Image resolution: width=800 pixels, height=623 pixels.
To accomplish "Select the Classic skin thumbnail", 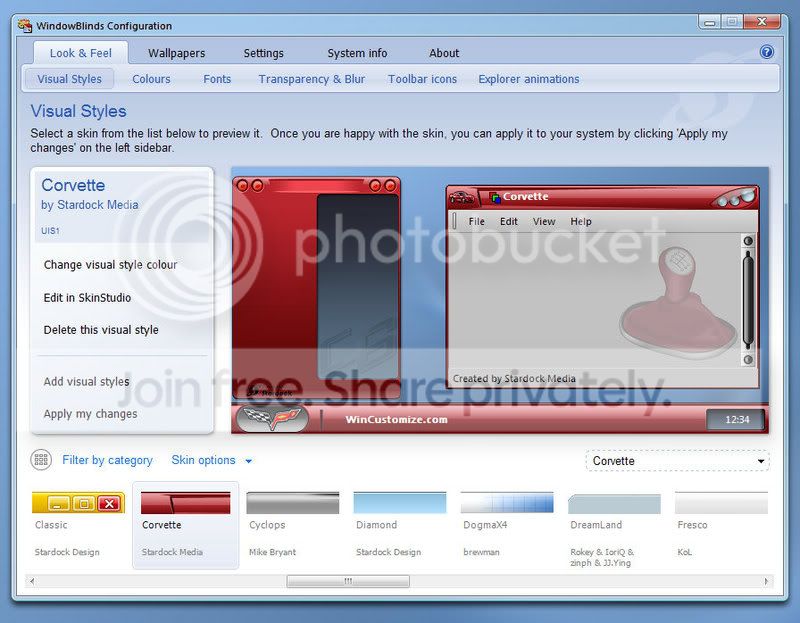I will pos(78,525).
